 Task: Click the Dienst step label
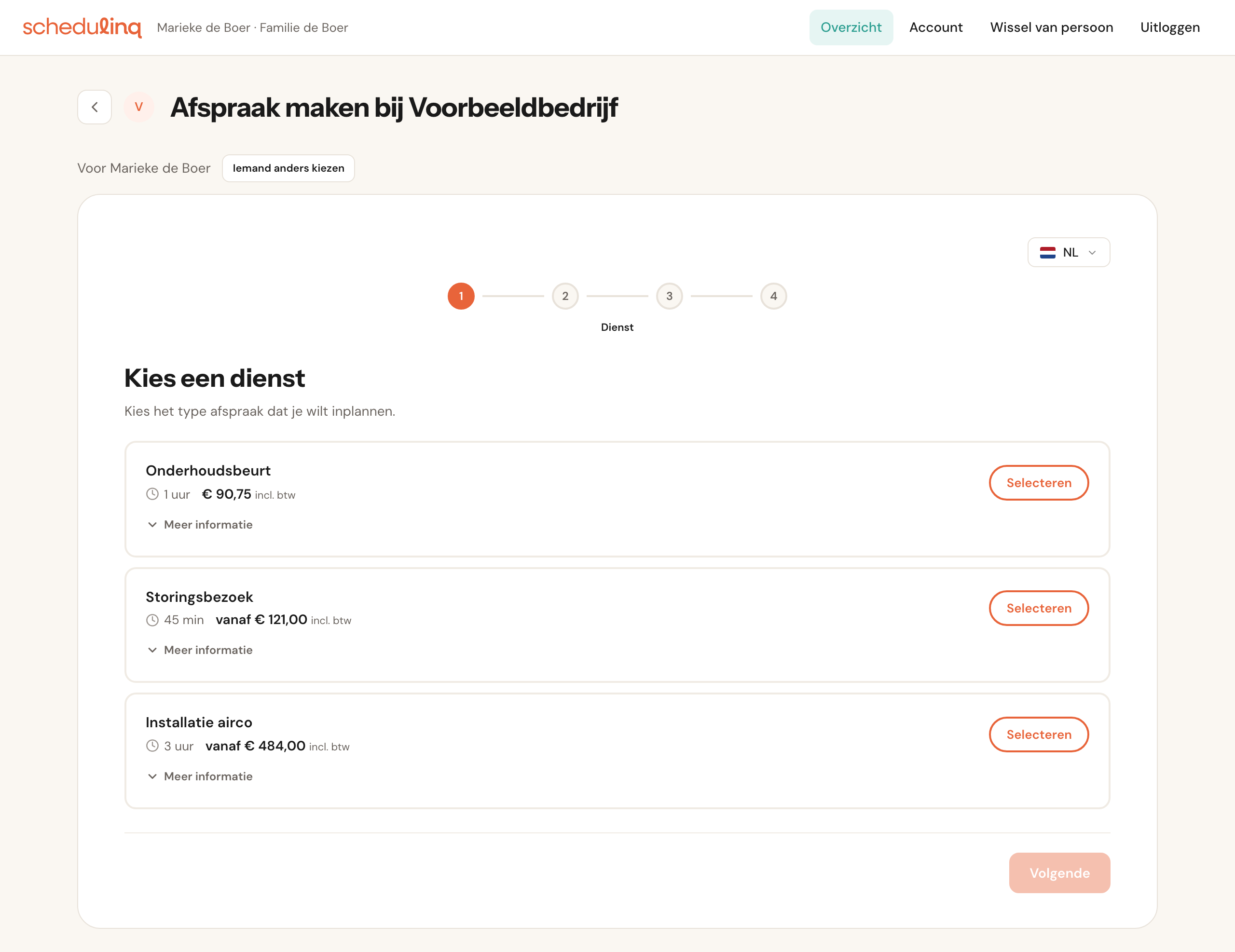(x=617, y=327)
